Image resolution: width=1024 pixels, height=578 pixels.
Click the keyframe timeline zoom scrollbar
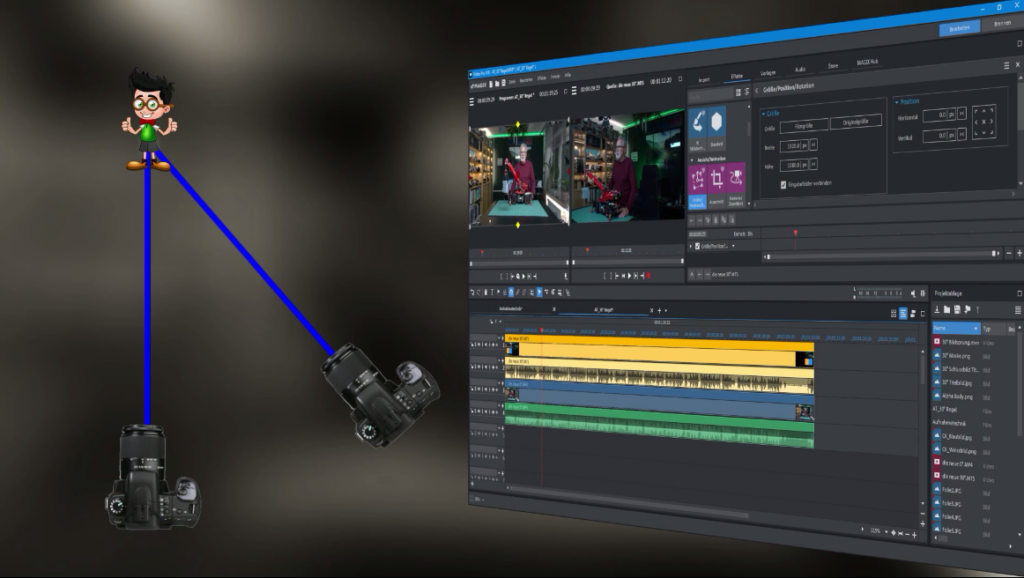(882, 255)
